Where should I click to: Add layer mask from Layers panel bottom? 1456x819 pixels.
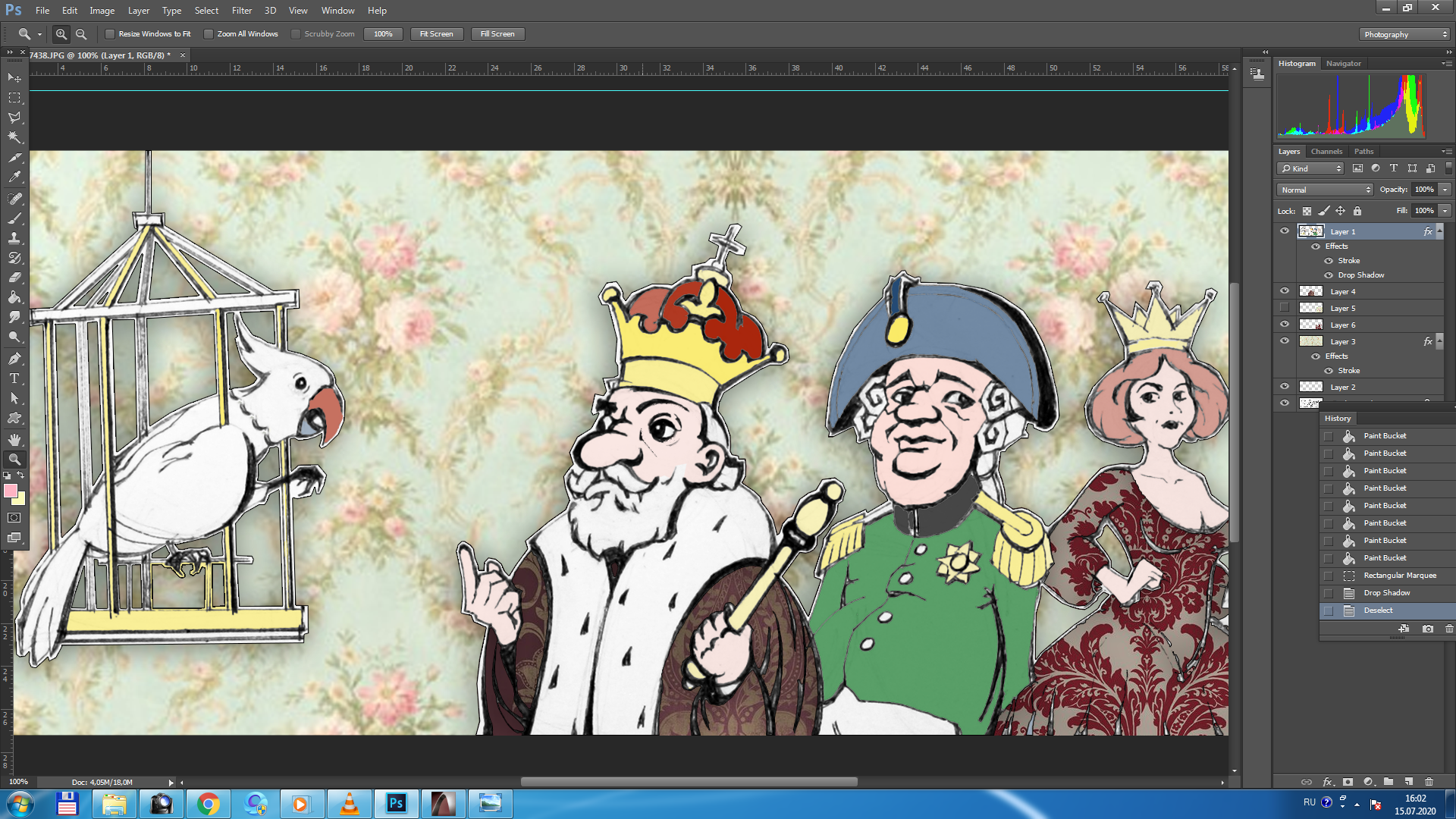[x=1348, y=782]
